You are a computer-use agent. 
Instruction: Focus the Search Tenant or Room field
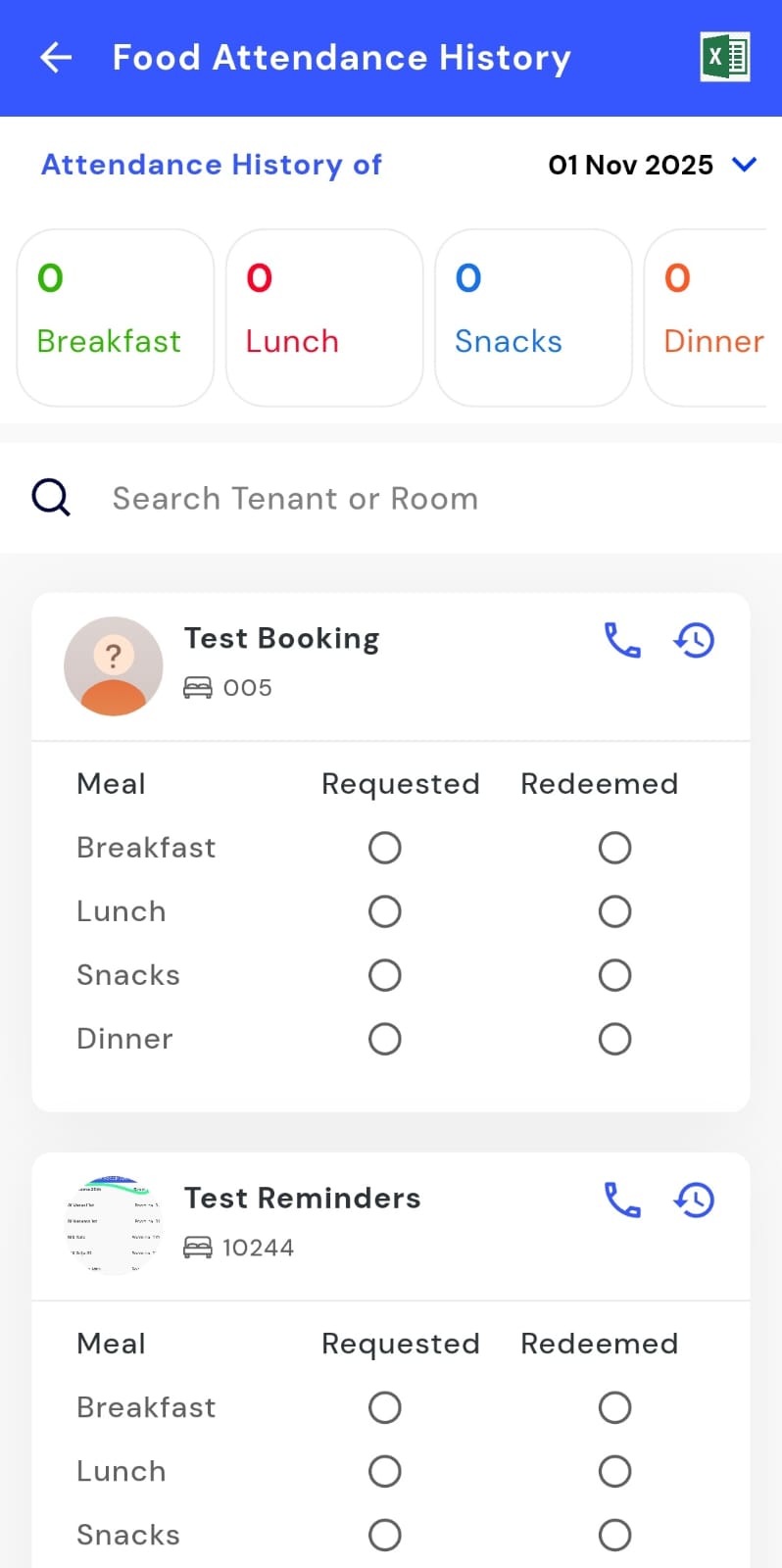pos(392,498)
